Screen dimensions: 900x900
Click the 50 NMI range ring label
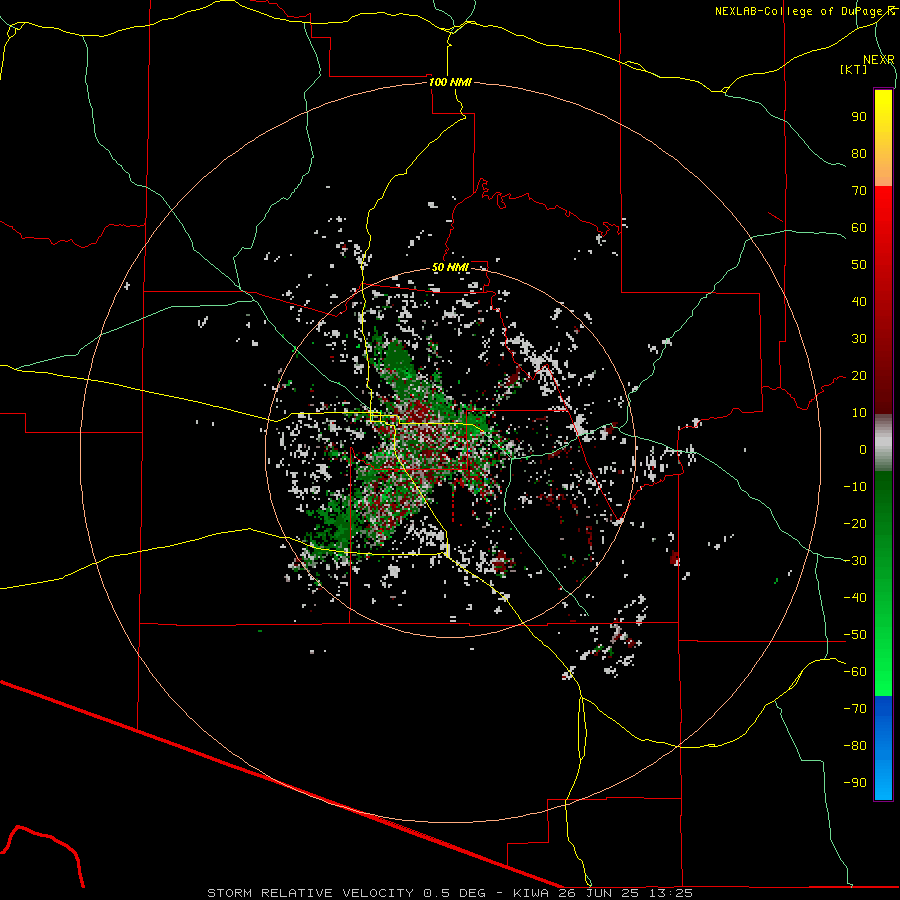click(450, 267)
